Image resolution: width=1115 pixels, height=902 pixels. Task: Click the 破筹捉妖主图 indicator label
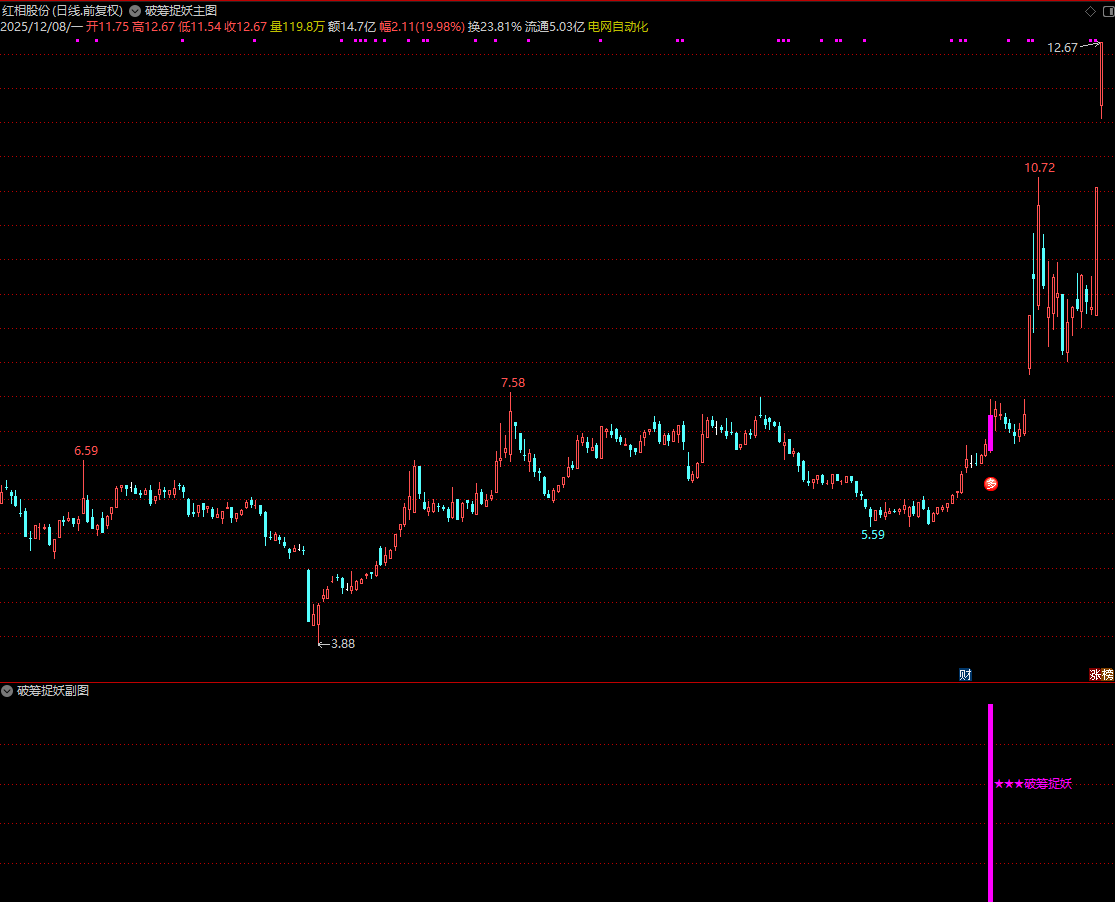pos(181,11)
